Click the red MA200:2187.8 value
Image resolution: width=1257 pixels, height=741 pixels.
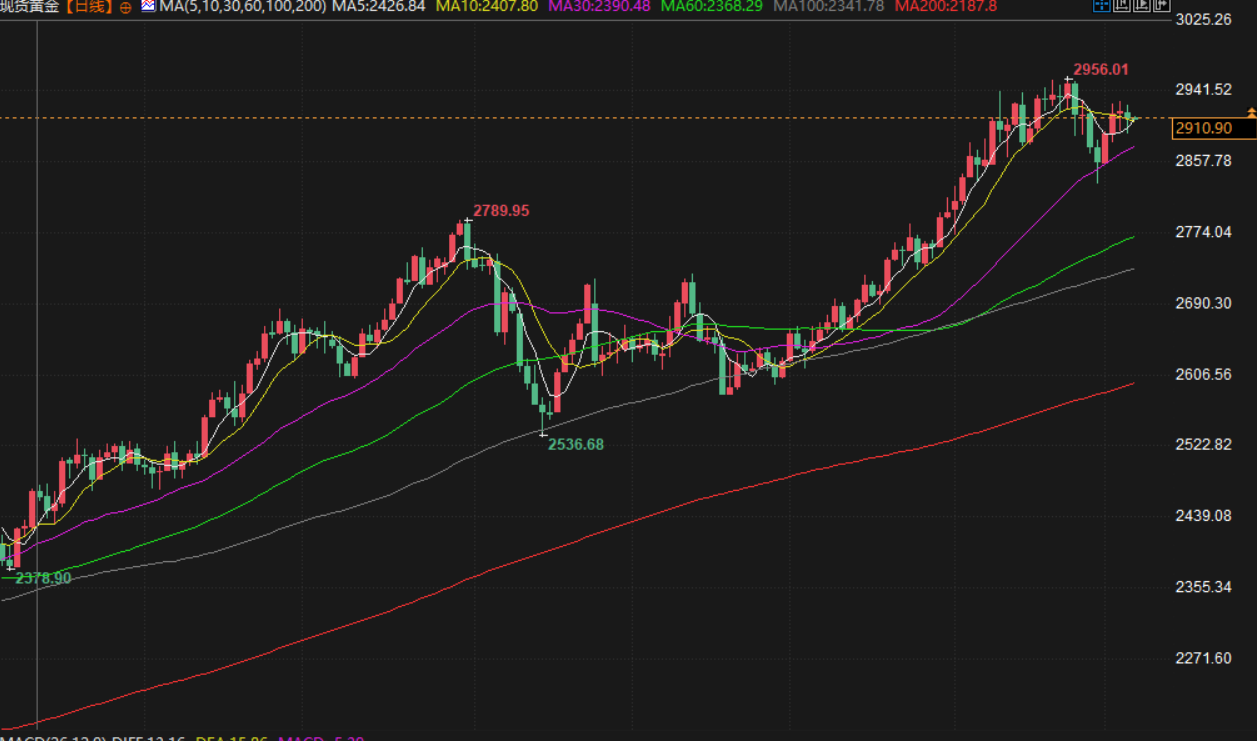(946, 6)
